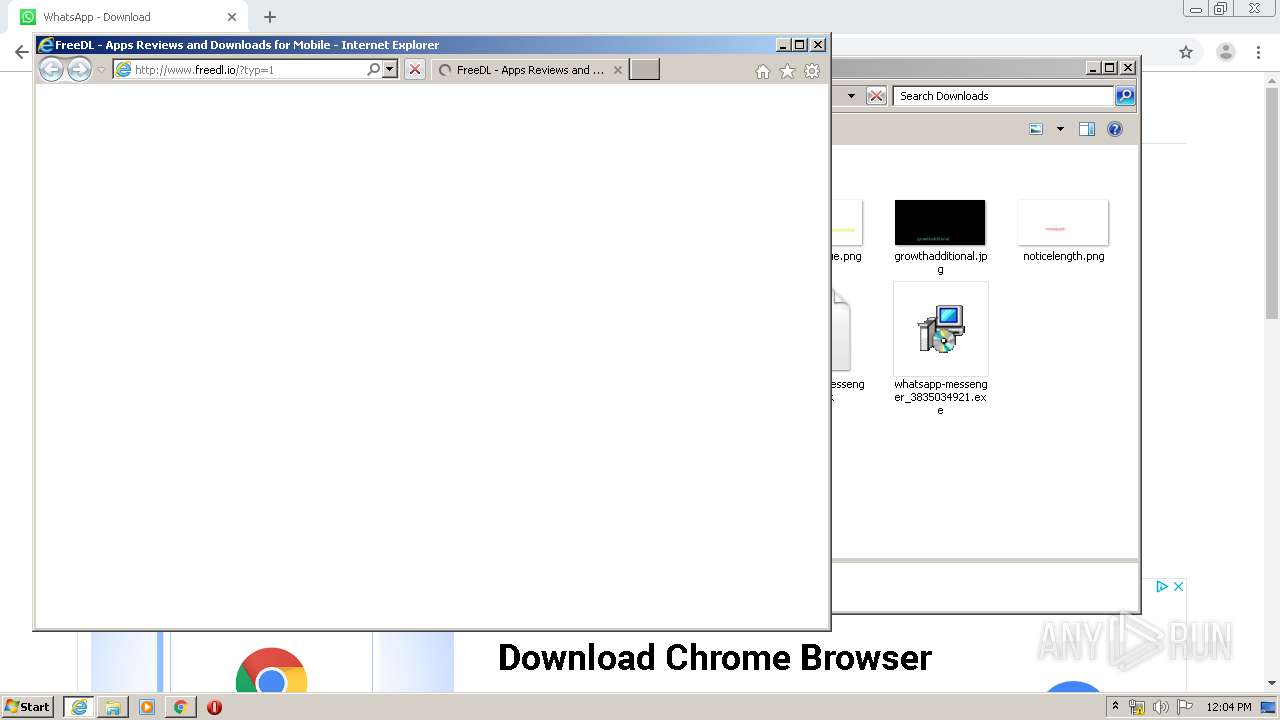Image resolution: width=1280 pixels, height=720 pixels.
Task: Click the AdChoices icon on the ad
Action: pyautogui.click(x=1162, y=587)
